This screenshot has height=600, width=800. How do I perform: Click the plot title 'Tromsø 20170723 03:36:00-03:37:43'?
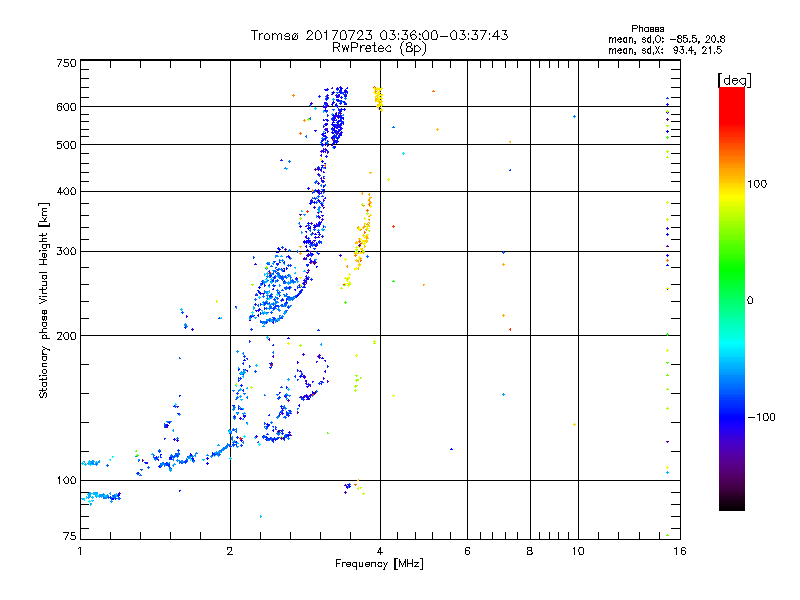coord(379,35)
